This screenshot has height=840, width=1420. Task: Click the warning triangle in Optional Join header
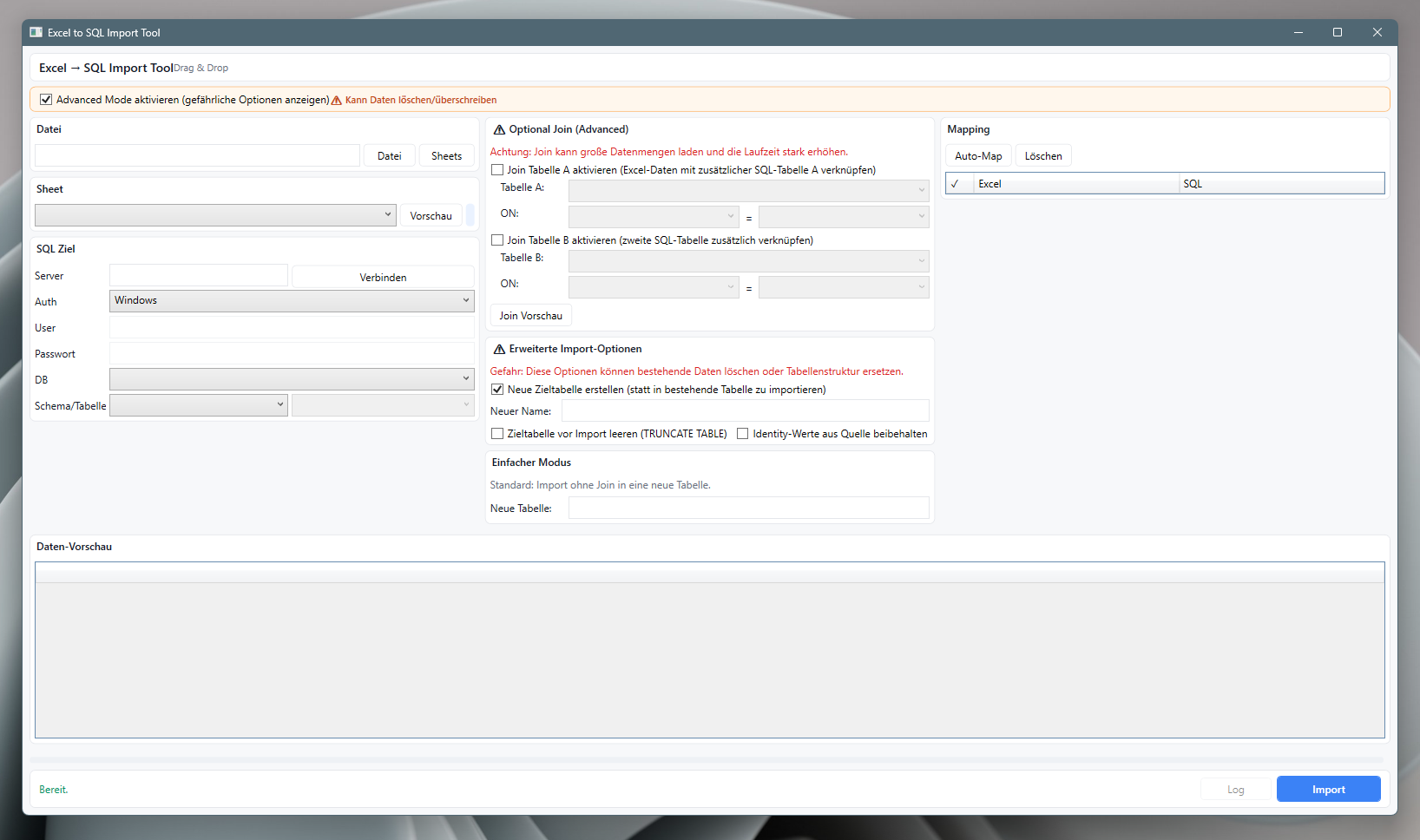click(499, 128)
